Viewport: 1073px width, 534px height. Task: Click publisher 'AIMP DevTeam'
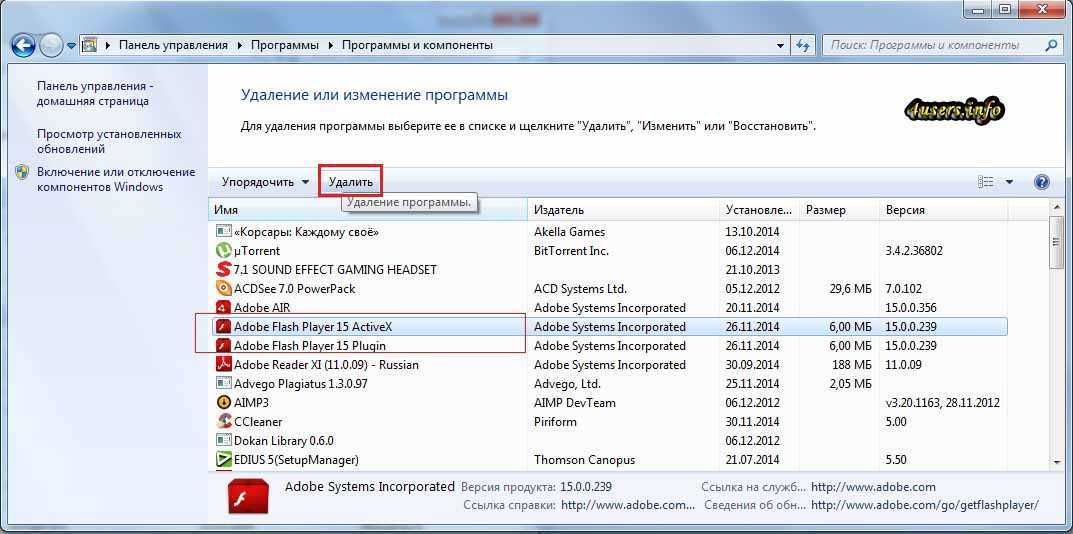574,403
